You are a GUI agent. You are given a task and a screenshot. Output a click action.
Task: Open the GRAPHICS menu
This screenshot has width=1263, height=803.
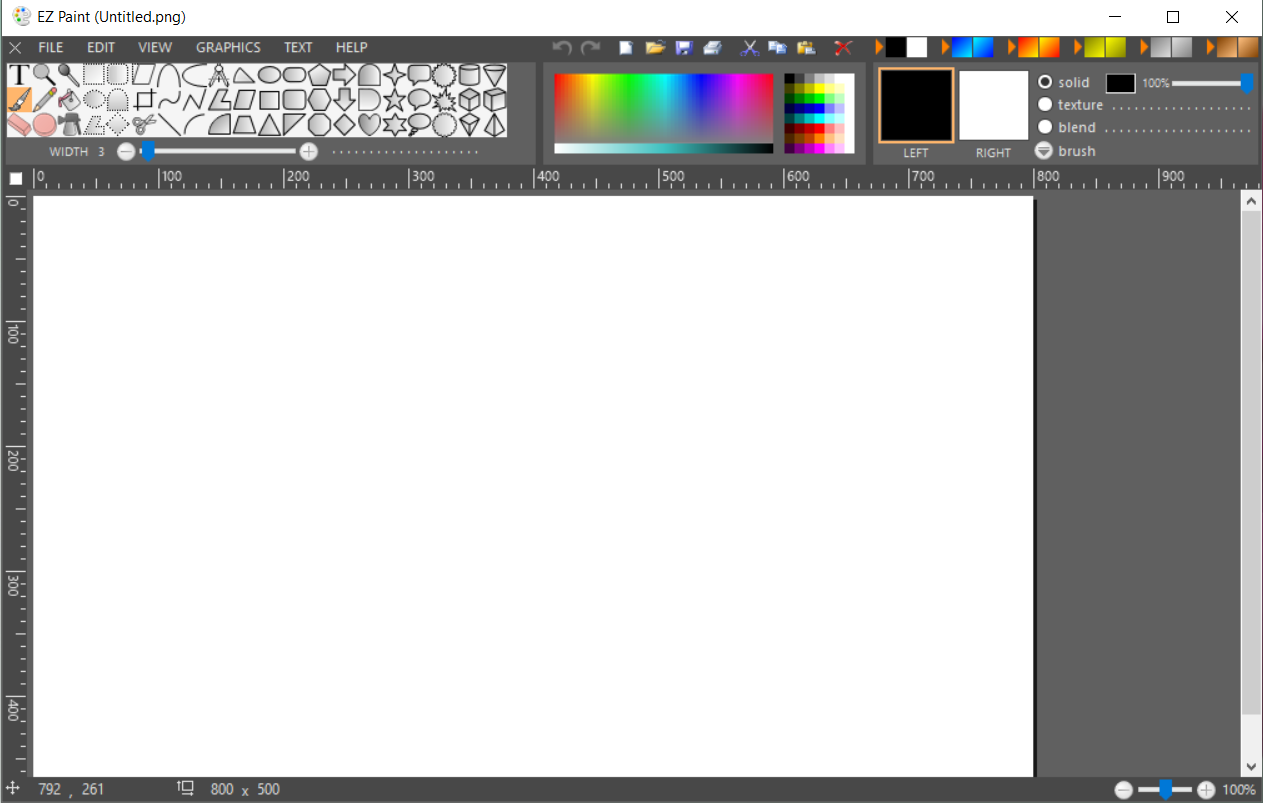point(228,47)
